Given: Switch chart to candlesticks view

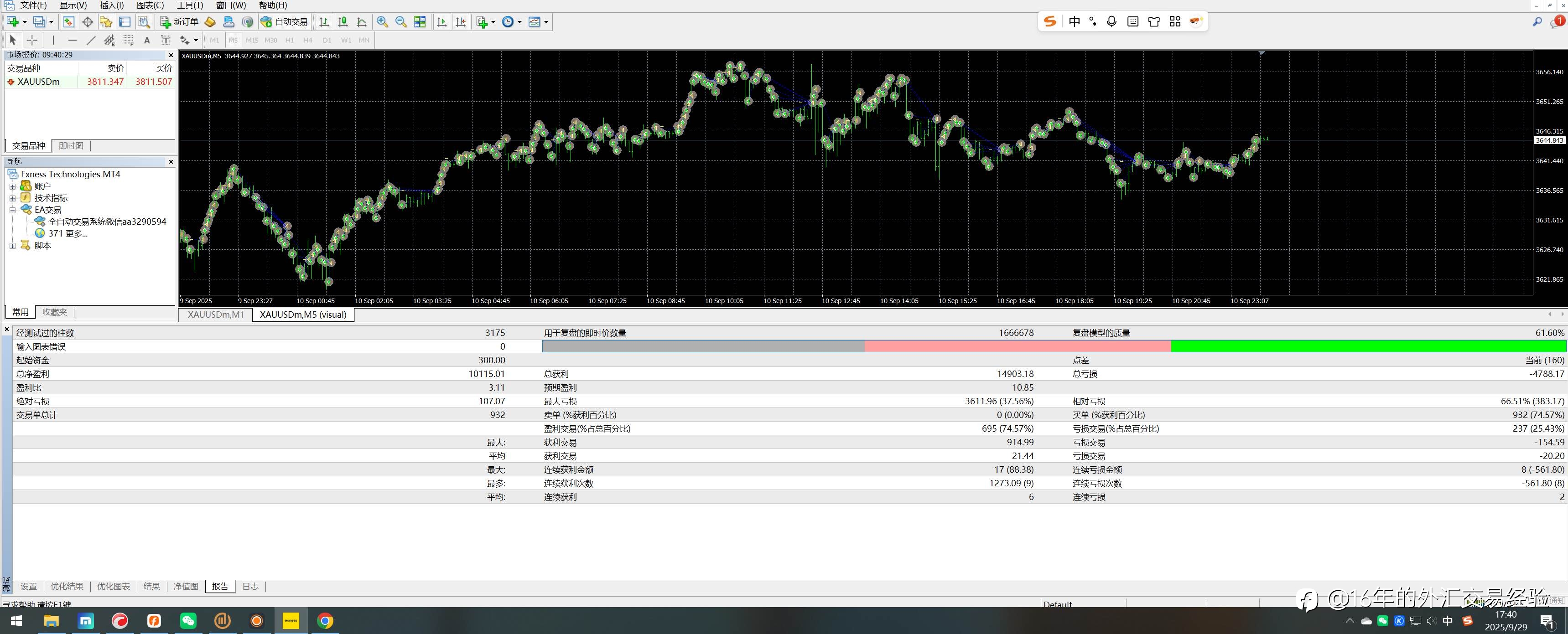Looking at the screenshot, I should [343, 22].
